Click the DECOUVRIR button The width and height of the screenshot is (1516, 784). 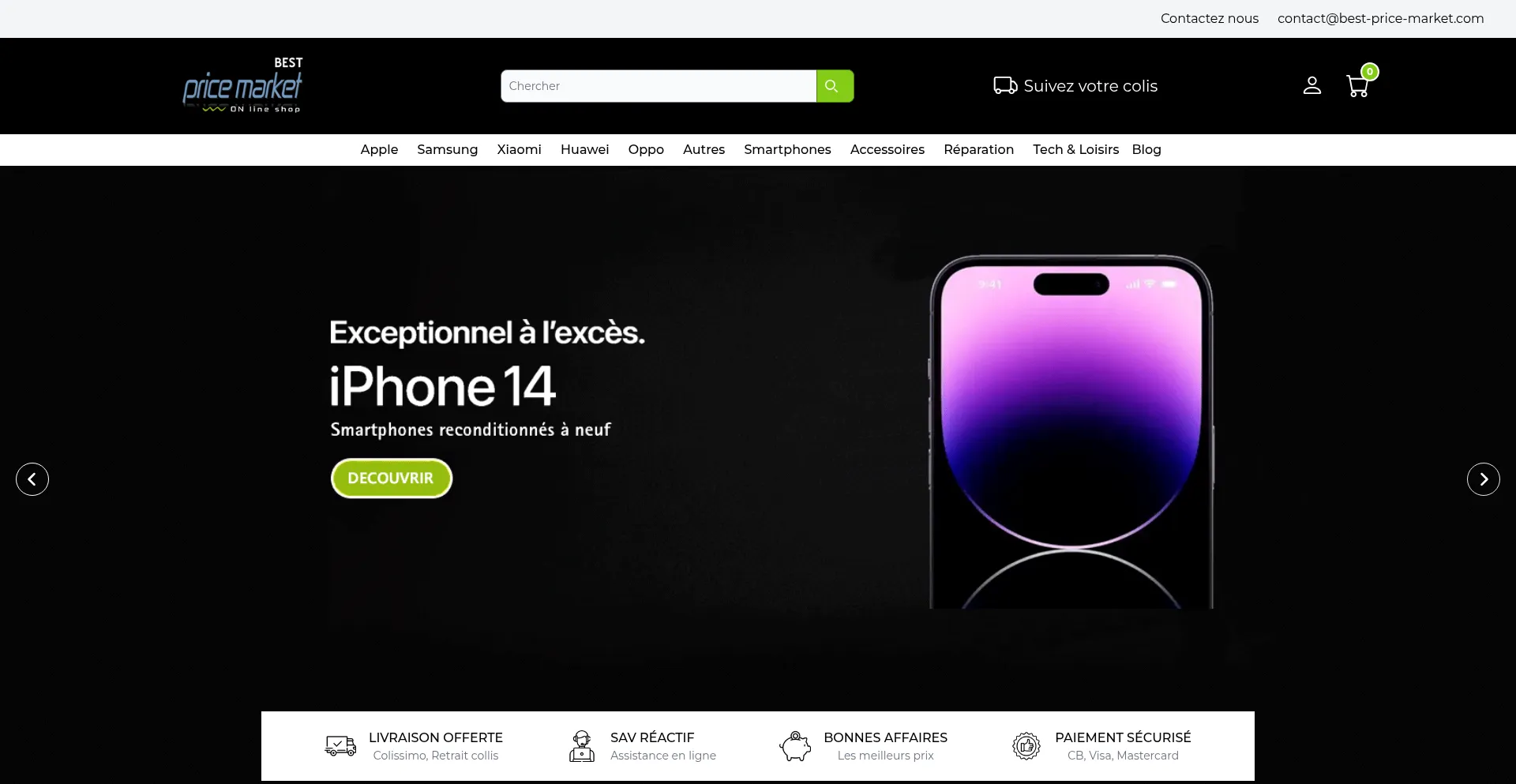click(391, 478)
